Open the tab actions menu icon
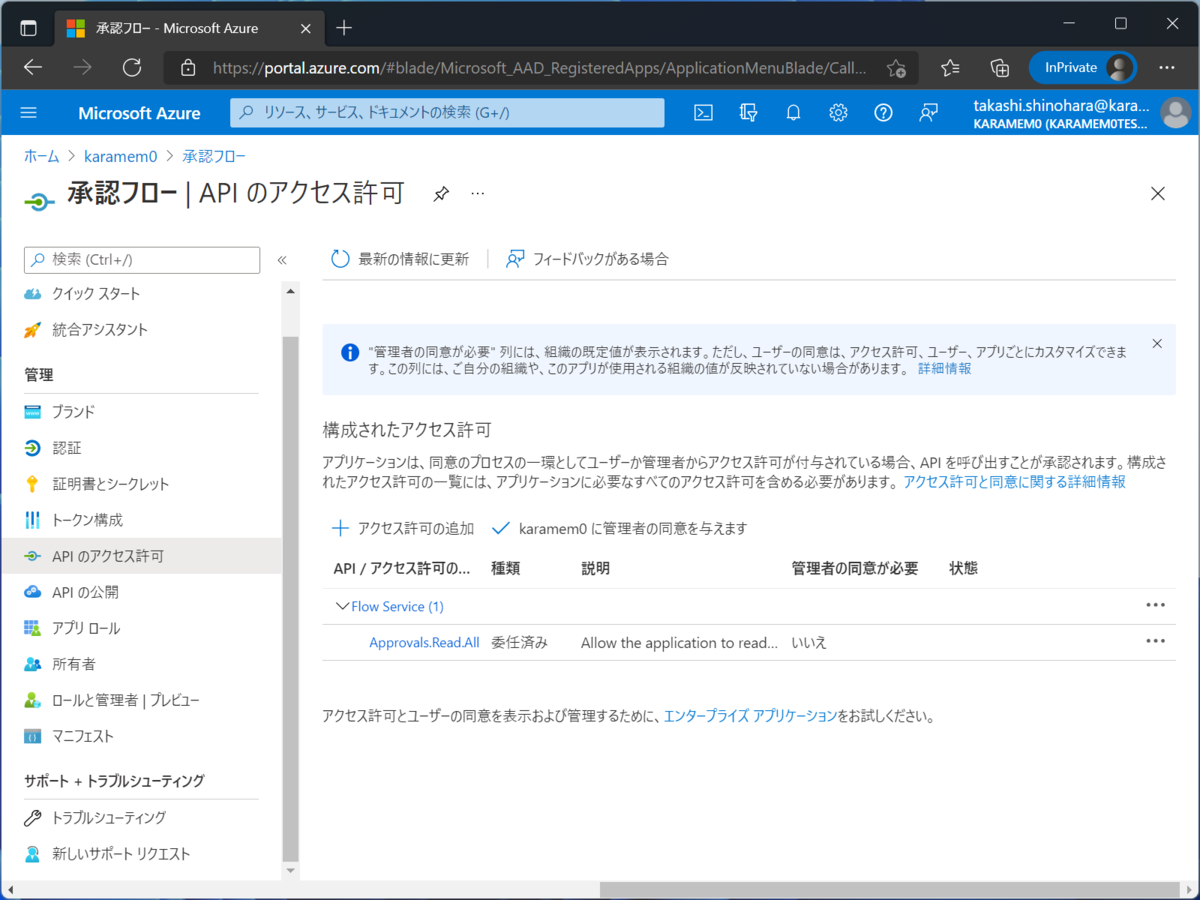Image resolution: width=1200 pixels, height=900 pixels. (x=28, y=28)
